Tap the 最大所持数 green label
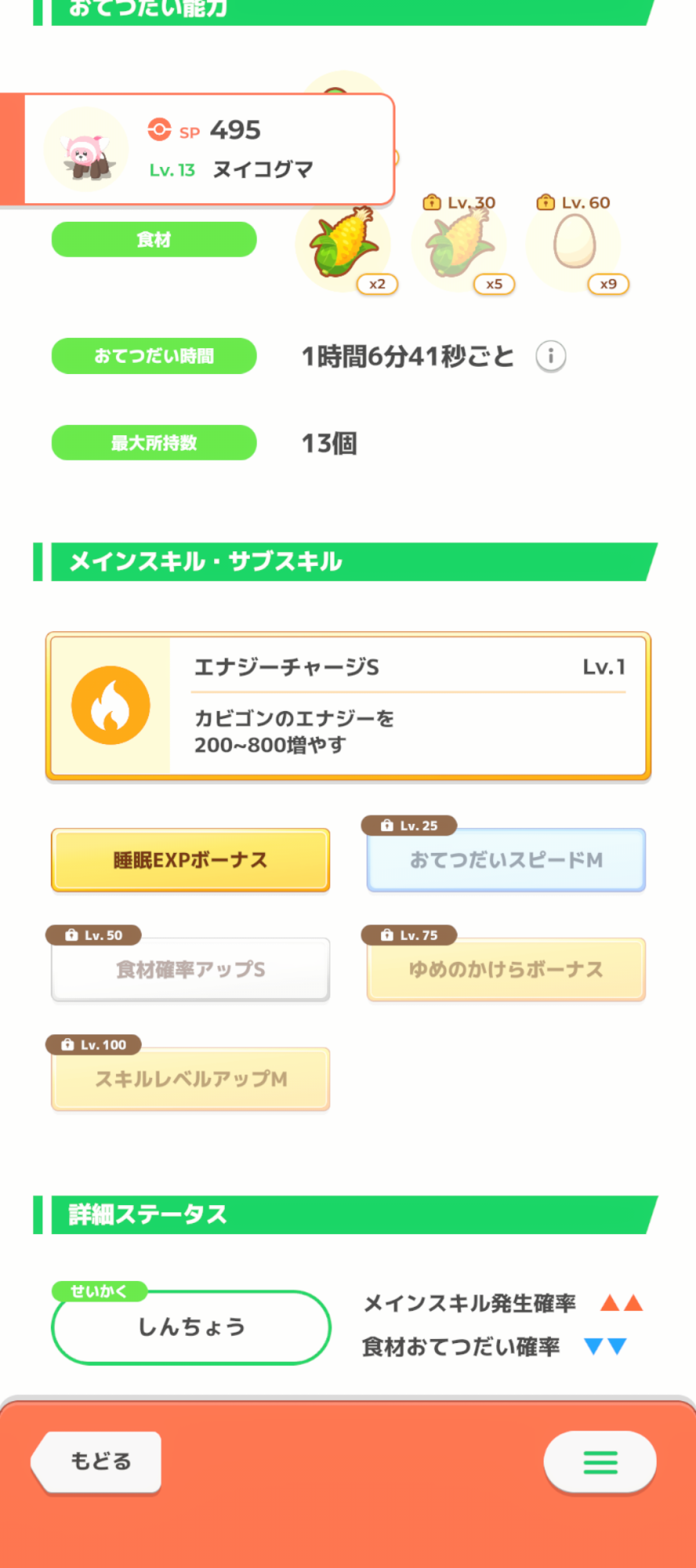 [x=154, y=443]
